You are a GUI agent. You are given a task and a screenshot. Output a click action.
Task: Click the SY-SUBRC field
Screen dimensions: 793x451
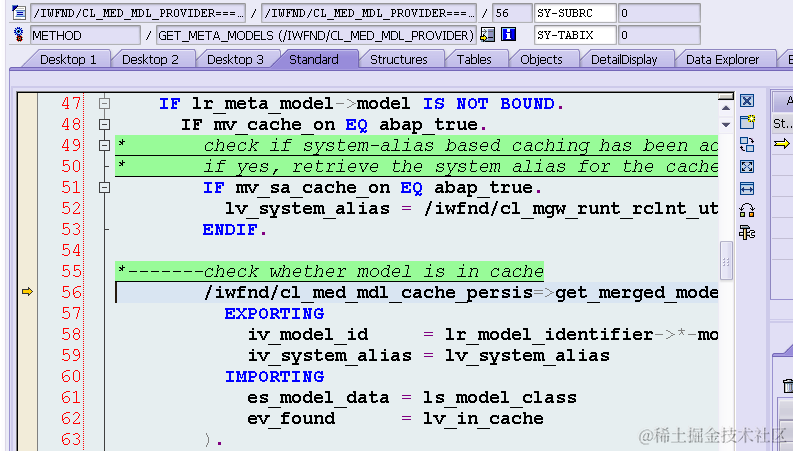click(575, 13)
